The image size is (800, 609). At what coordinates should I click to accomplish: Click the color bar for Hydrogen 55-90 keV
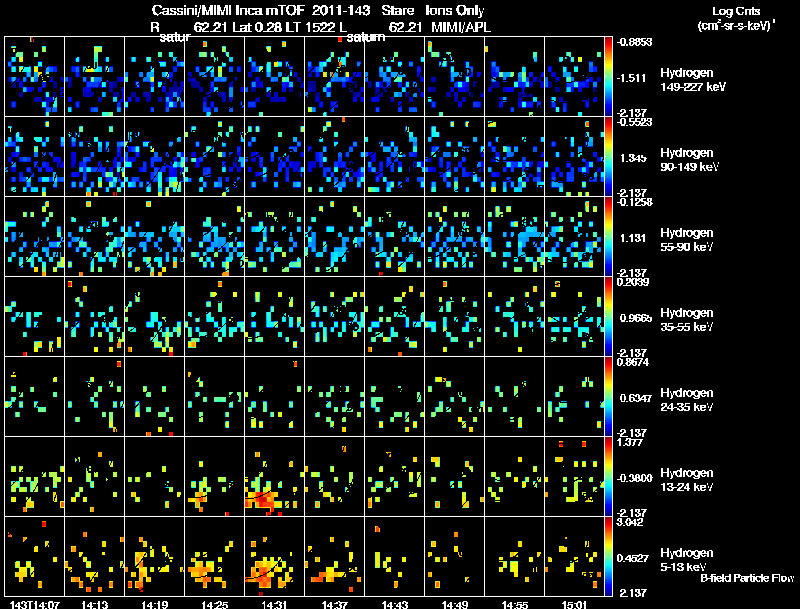(608, 237)
